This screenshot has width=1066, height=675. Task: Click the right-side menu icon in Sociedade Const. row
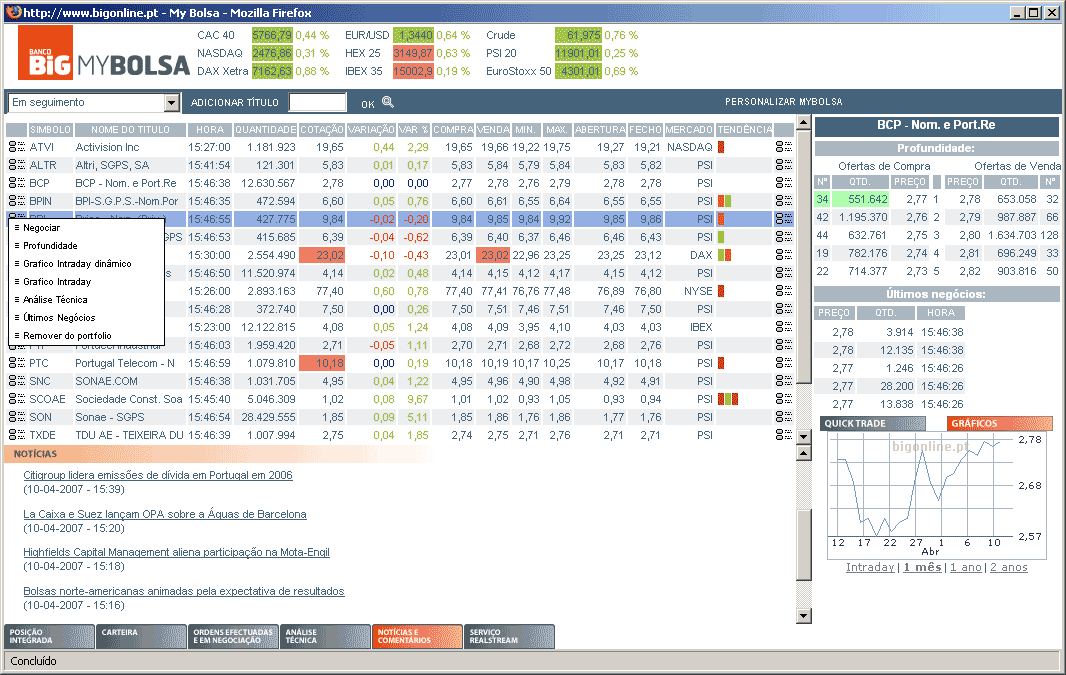pyautogui.click(x=784, y=399)
